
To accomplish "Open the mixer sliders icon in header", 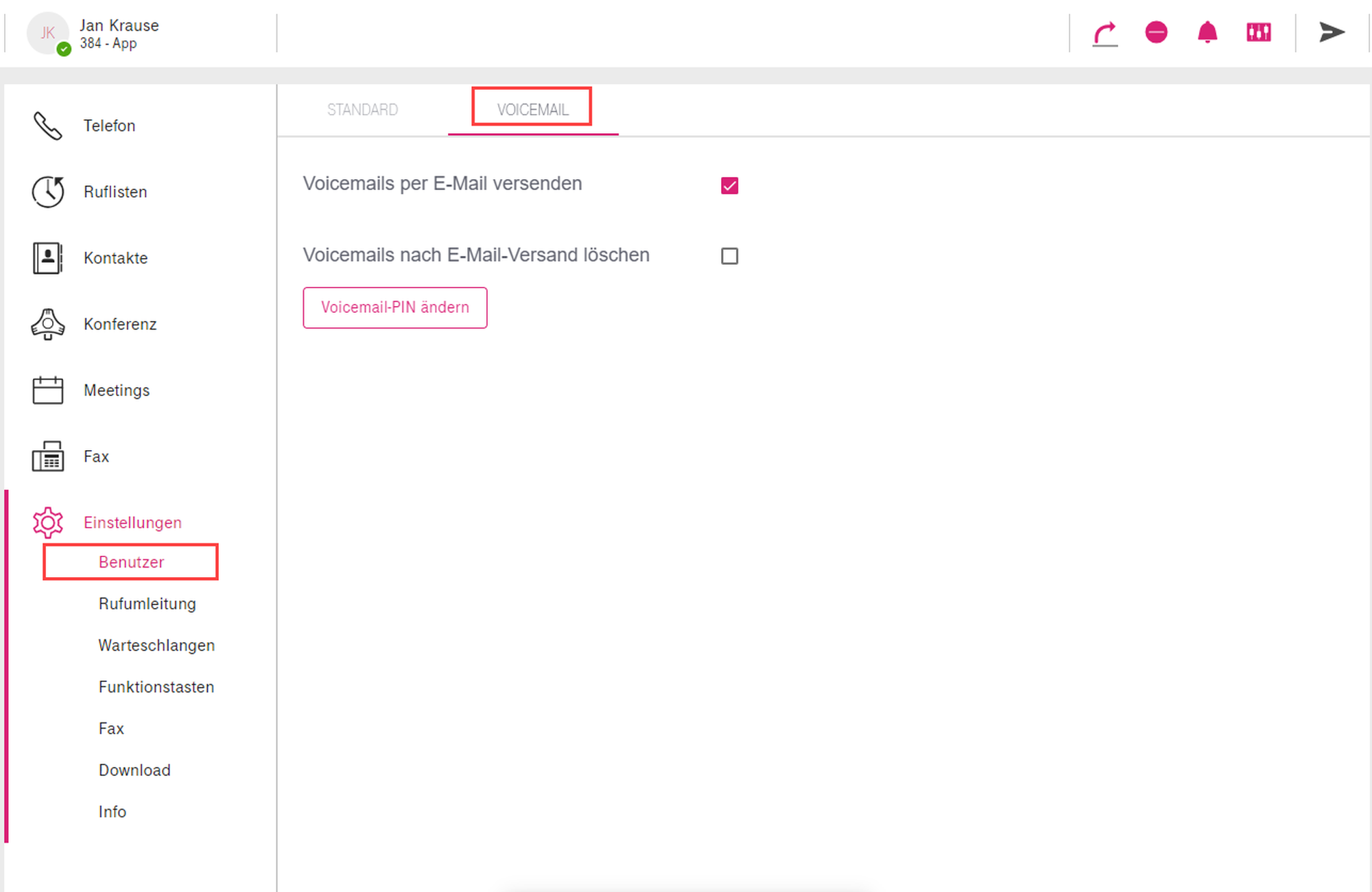I will (1259, 32).
